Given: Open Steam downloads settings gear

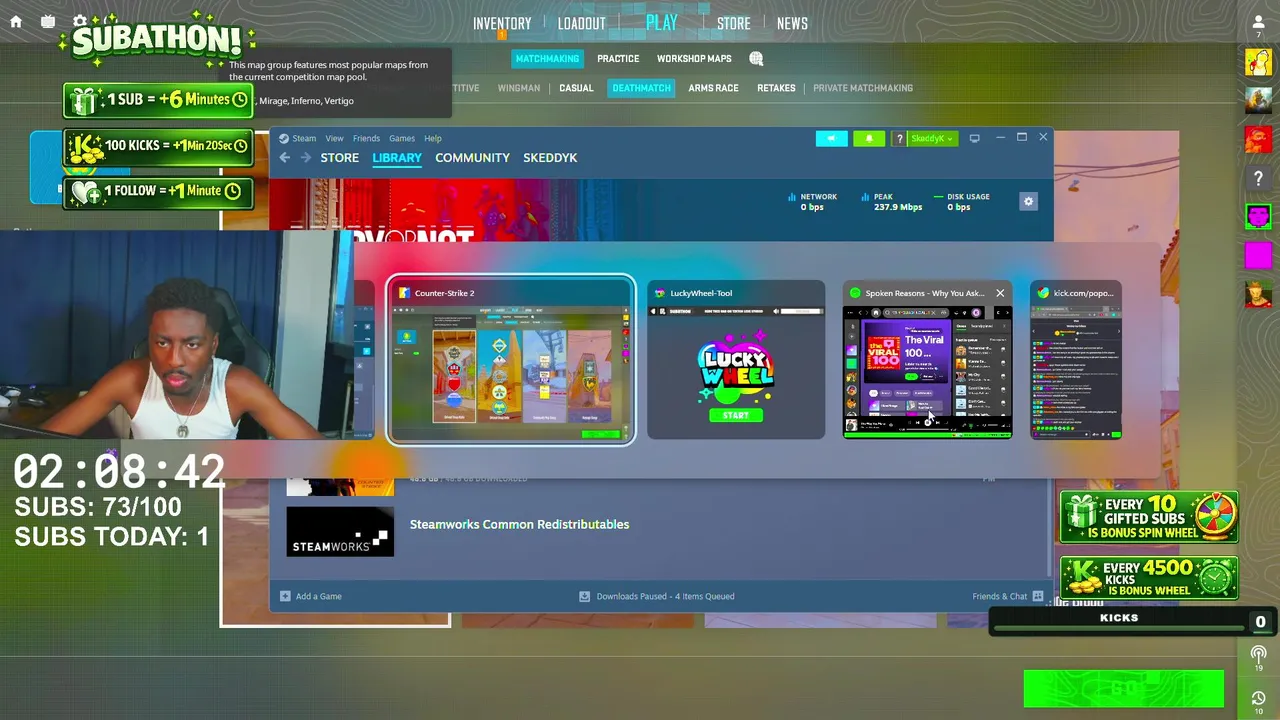Looking at the screenshot, I should pos(1028,201).
